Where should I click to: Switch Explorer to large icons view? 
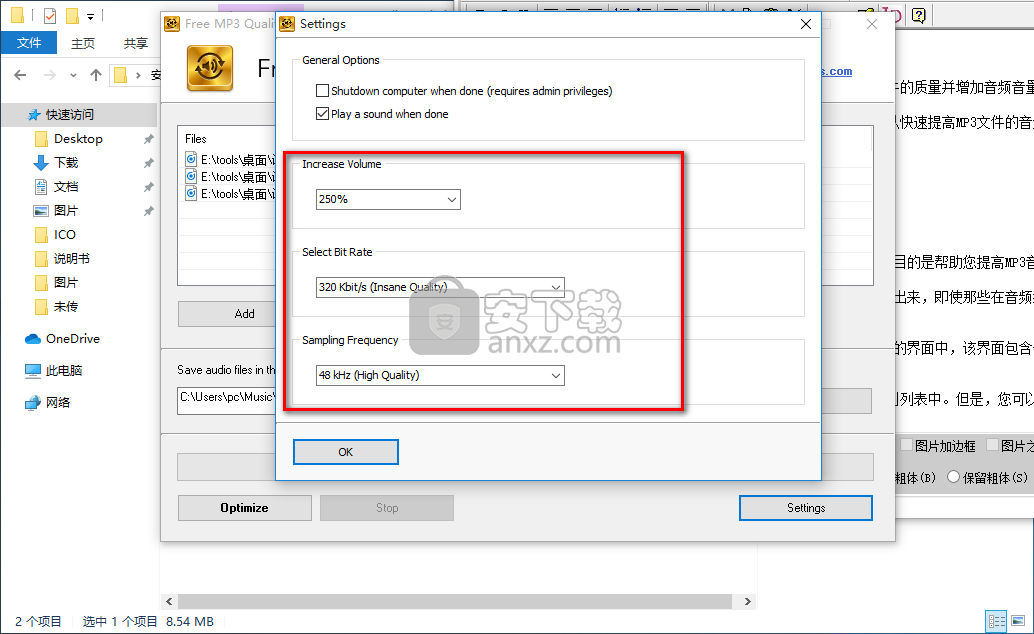[x=1018, y=621]
